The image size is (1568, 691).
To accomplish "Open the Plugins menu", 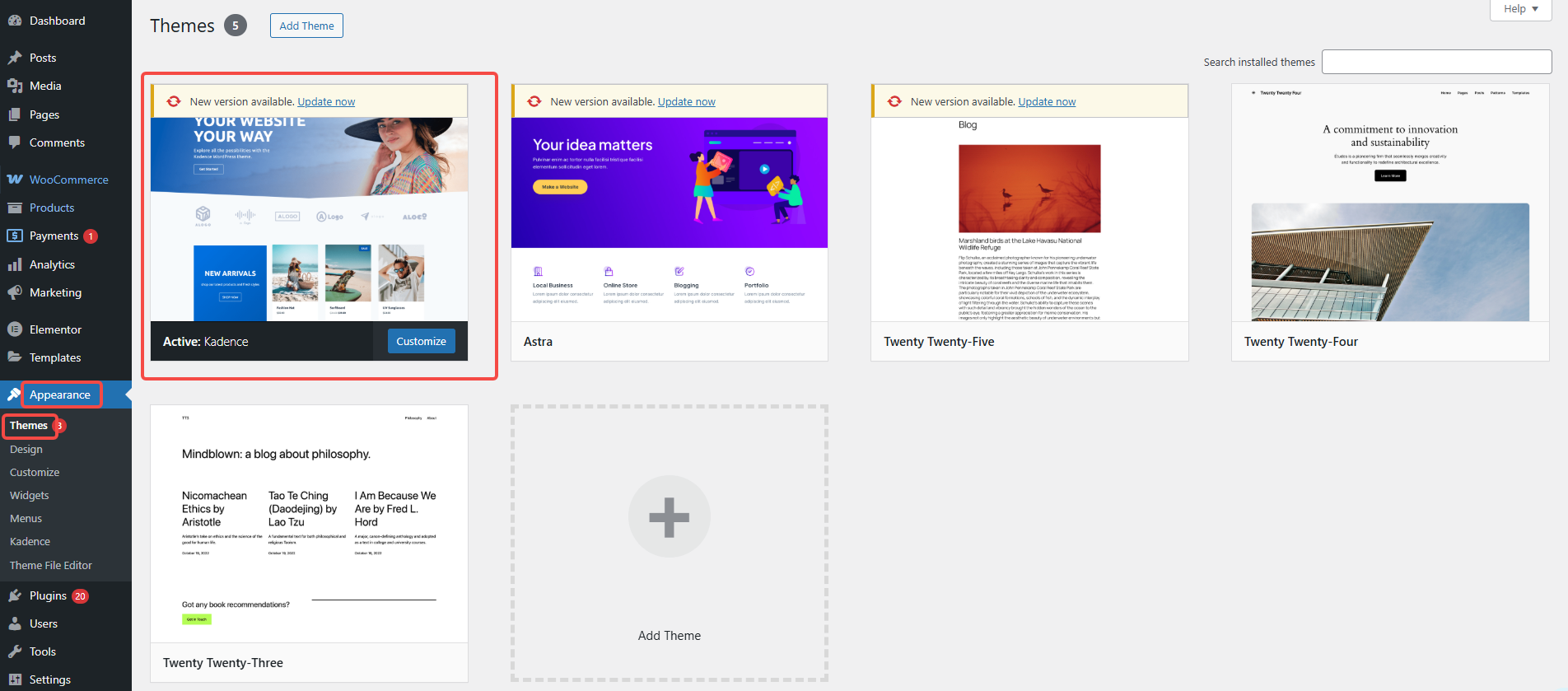I will pyautogui.click(x=48, y=595).
